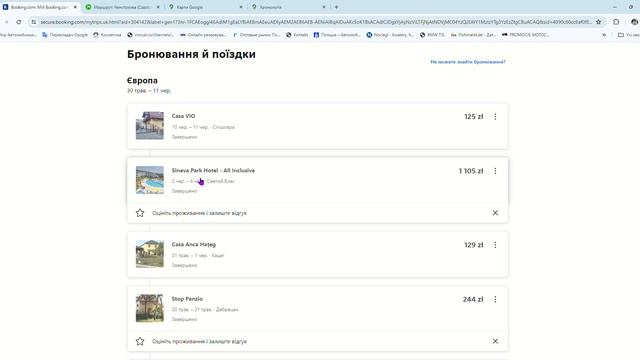640x360 pixels.
Task: Open browser extensions icon
Action: click(x=616, y=22)
